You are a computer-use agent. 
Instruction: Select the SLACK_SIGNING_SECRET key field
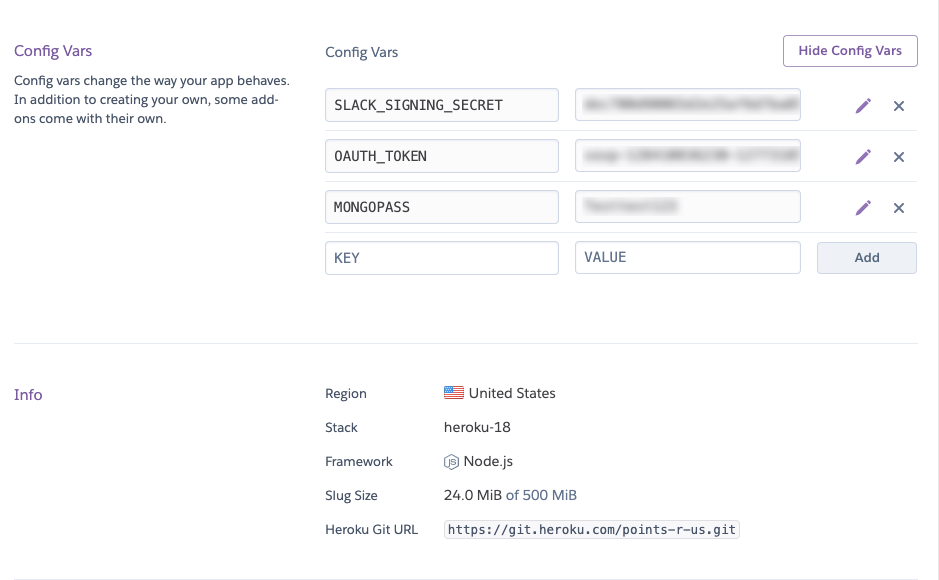441,105
